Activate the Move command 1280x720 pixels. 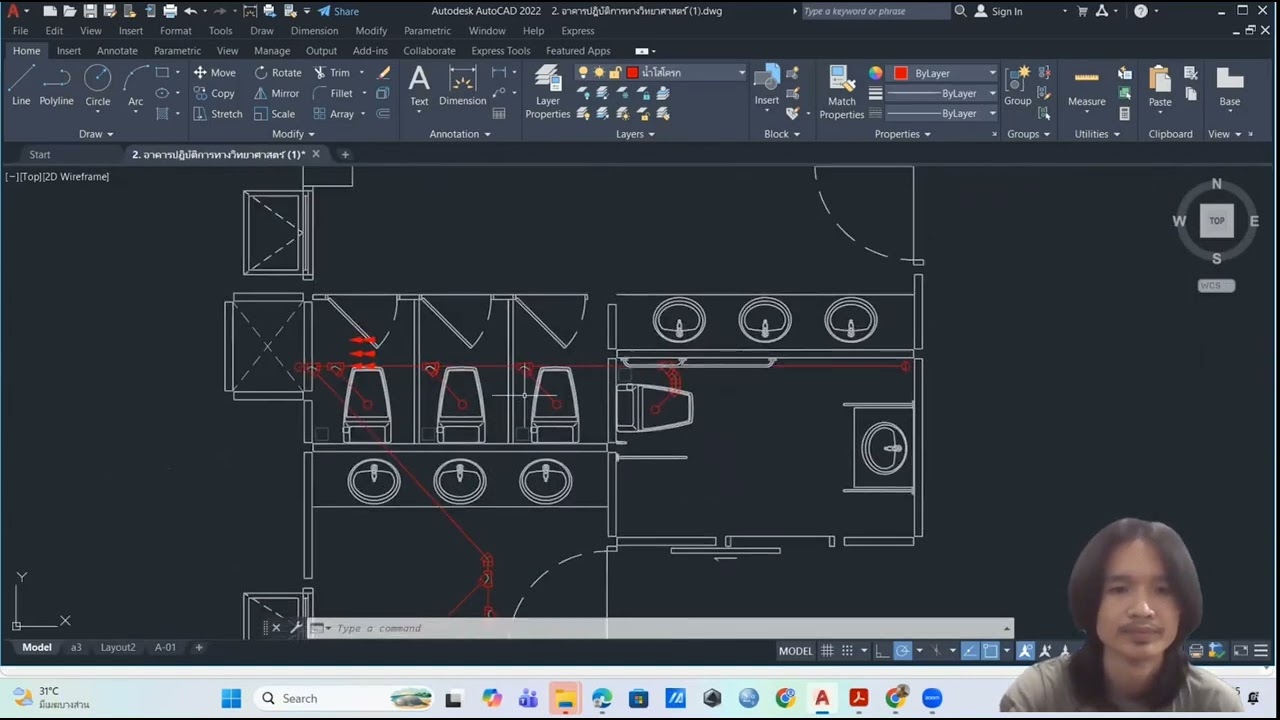click(x=214, y=72)
